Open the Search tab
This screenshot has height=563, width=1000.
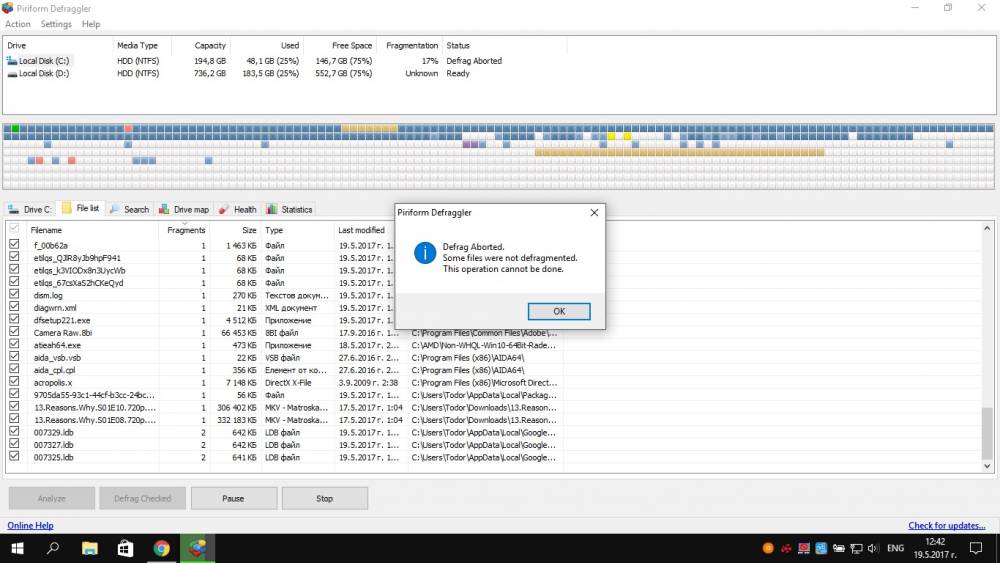coord(129,209)
